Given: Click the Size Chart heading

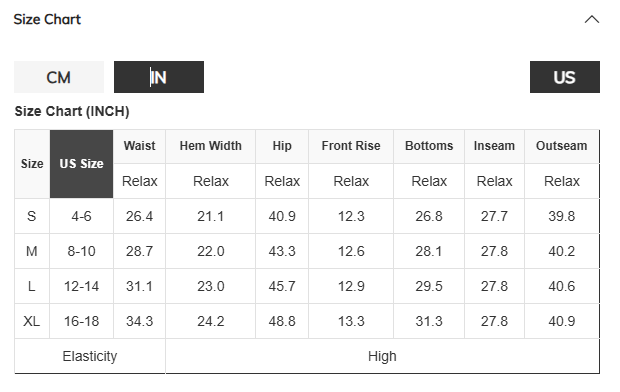Looking at the screenshot, I should tap(47, 19).
